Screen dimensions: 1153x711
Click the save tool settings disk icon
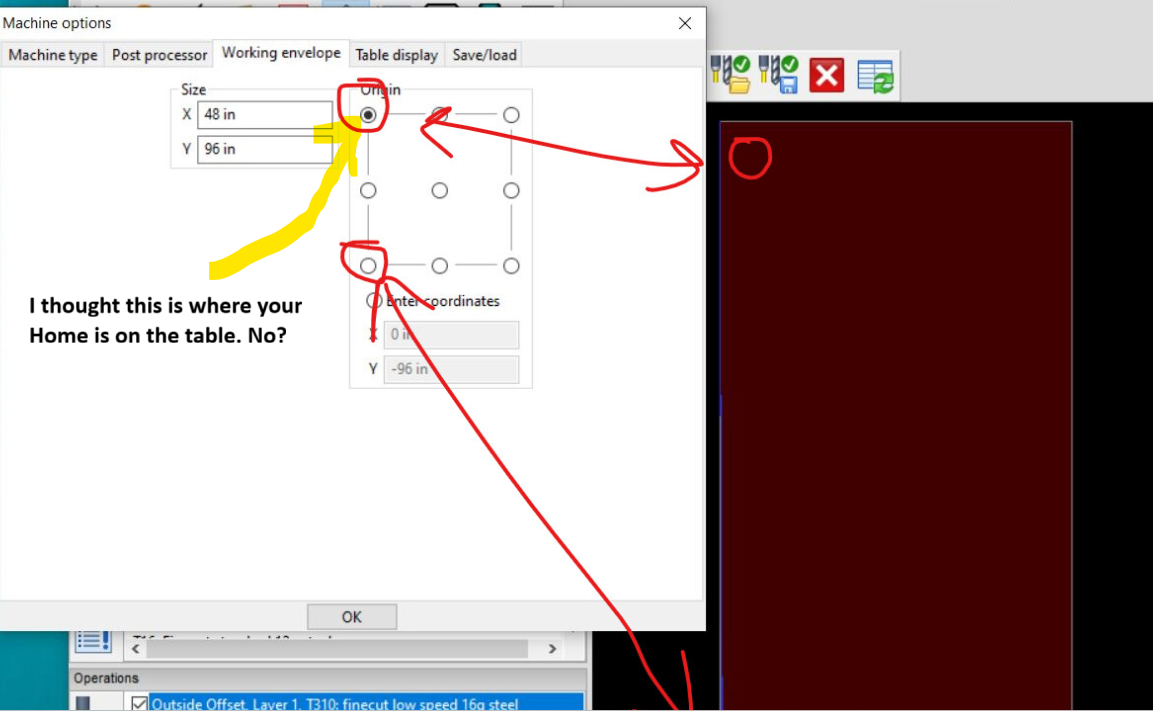pos(778,75)
